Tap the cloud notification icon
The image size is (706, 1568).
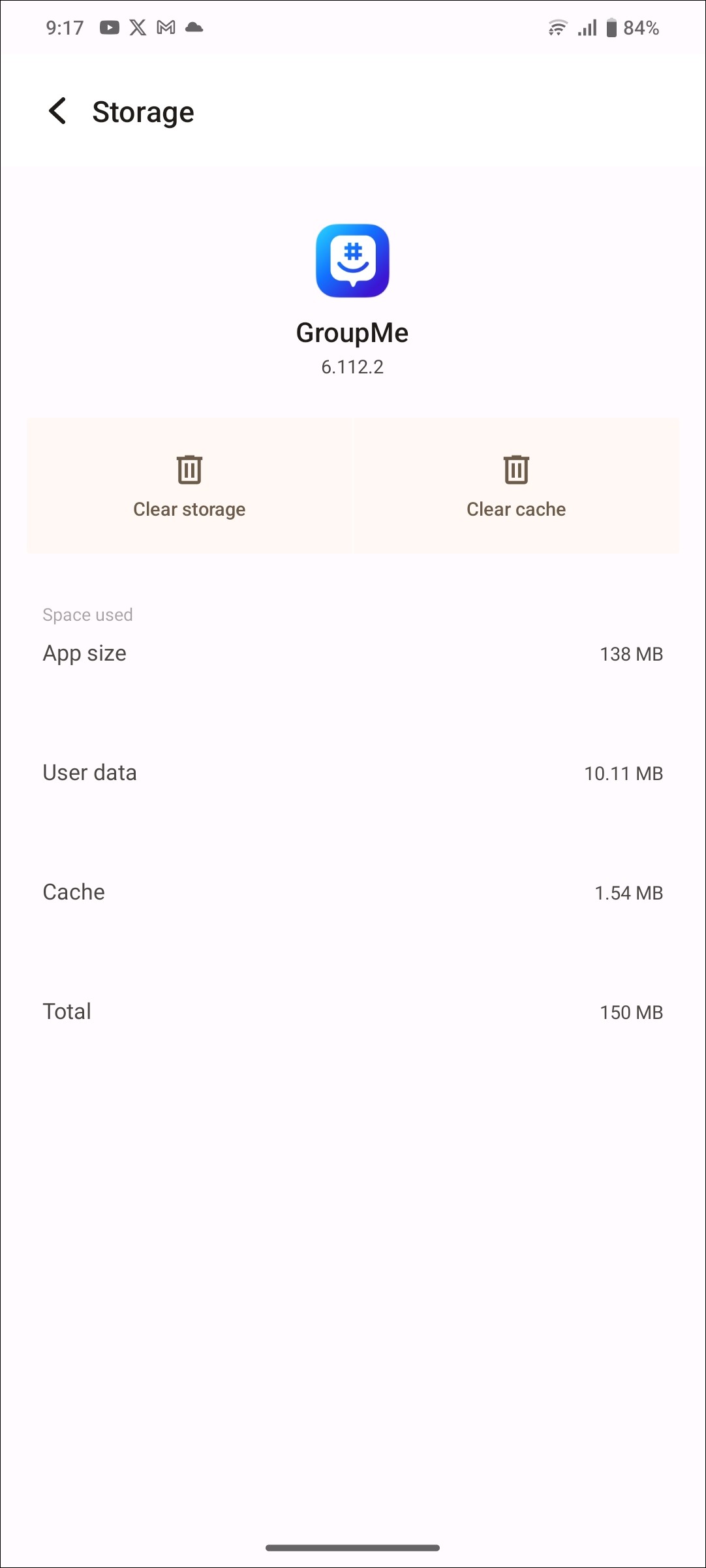[194, 27]
